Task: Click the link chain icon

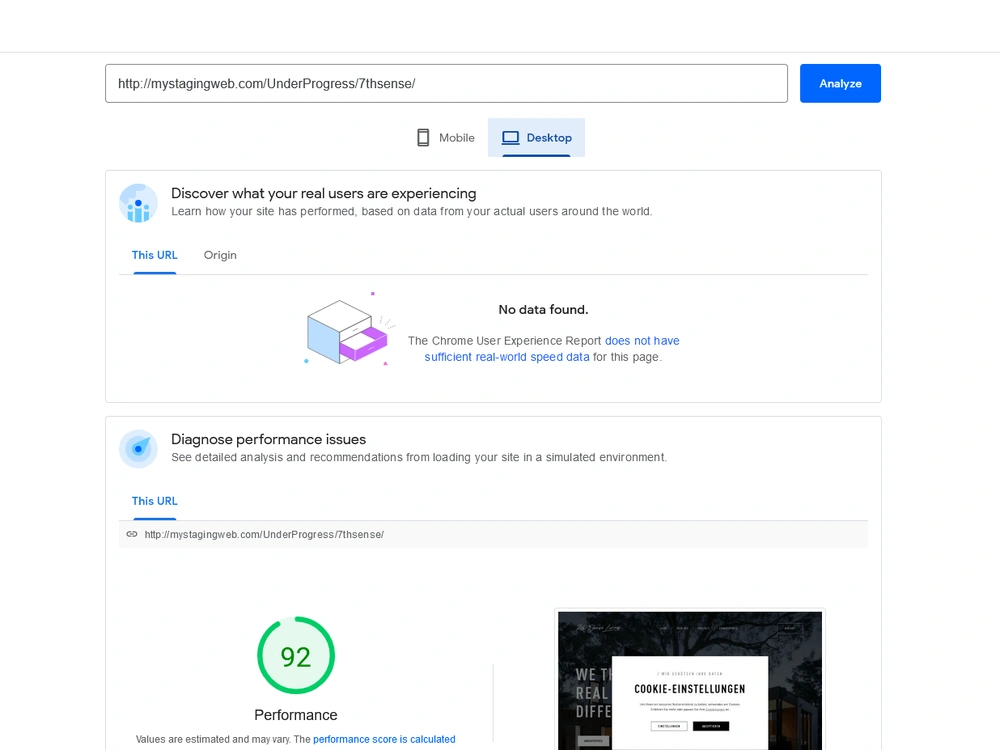Action: [x=132, y=534]
